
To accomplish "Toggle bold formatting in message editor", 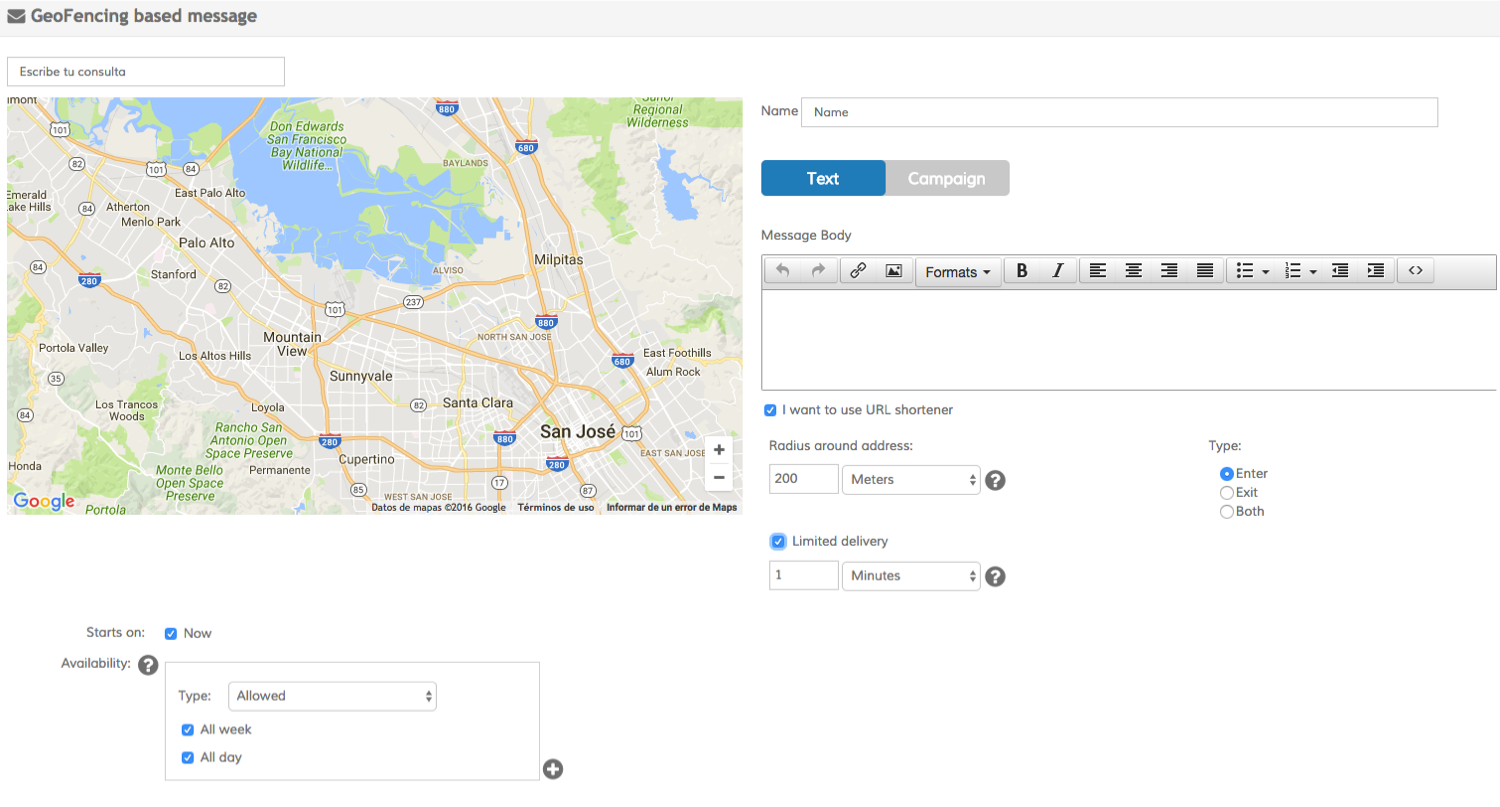I will 1021,271.
